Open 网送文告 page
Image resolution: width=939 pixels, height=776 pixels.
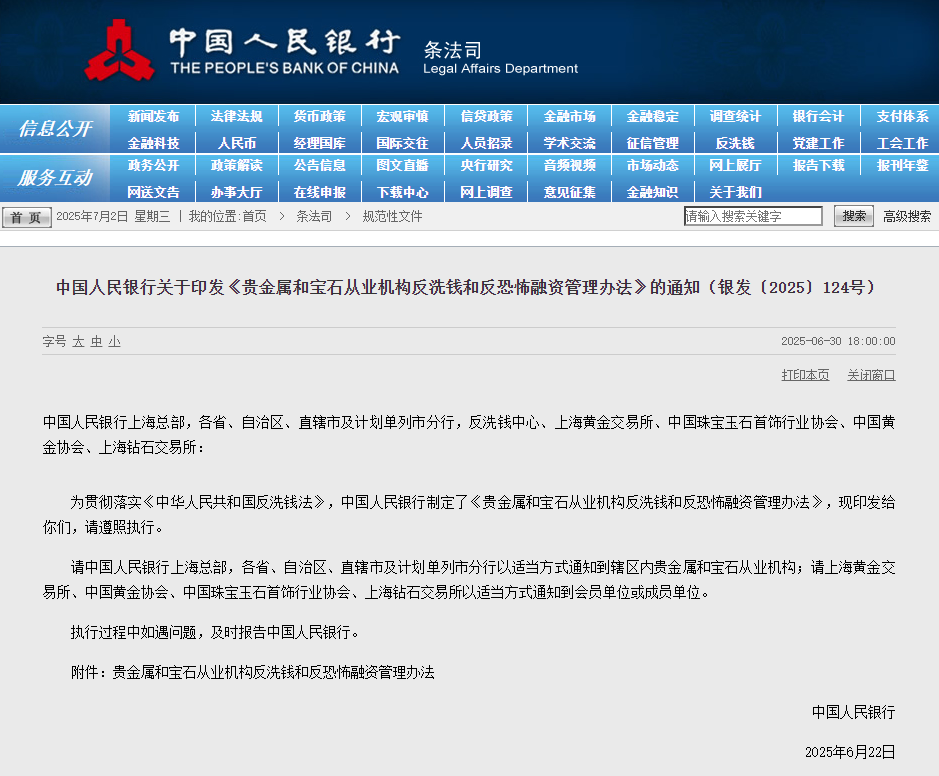(153, 192)
